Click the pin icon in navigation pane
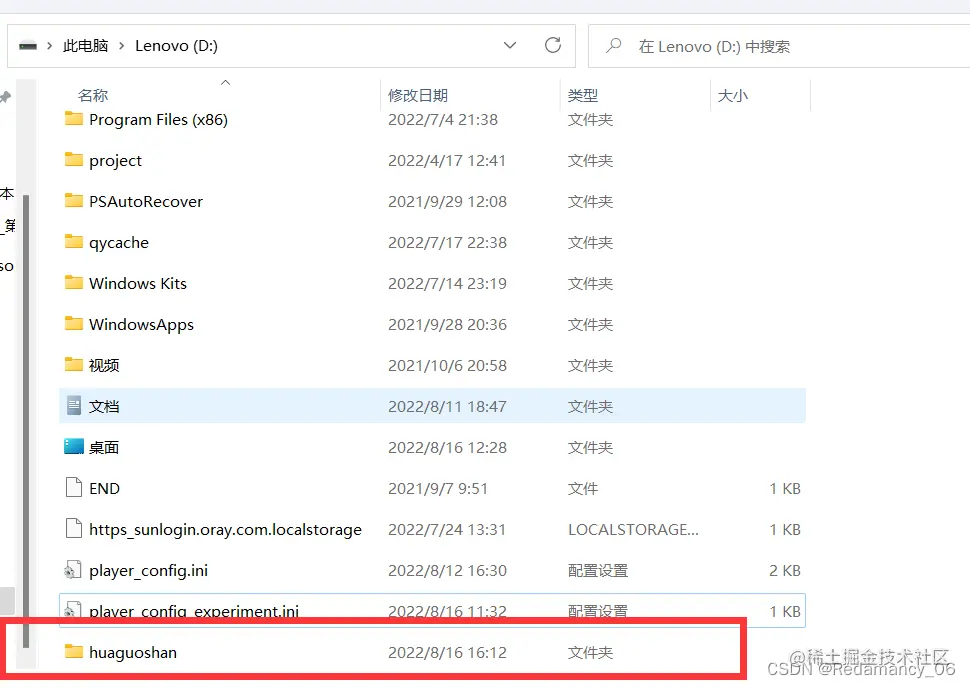 pyautogui.click(x=6, y=97)
